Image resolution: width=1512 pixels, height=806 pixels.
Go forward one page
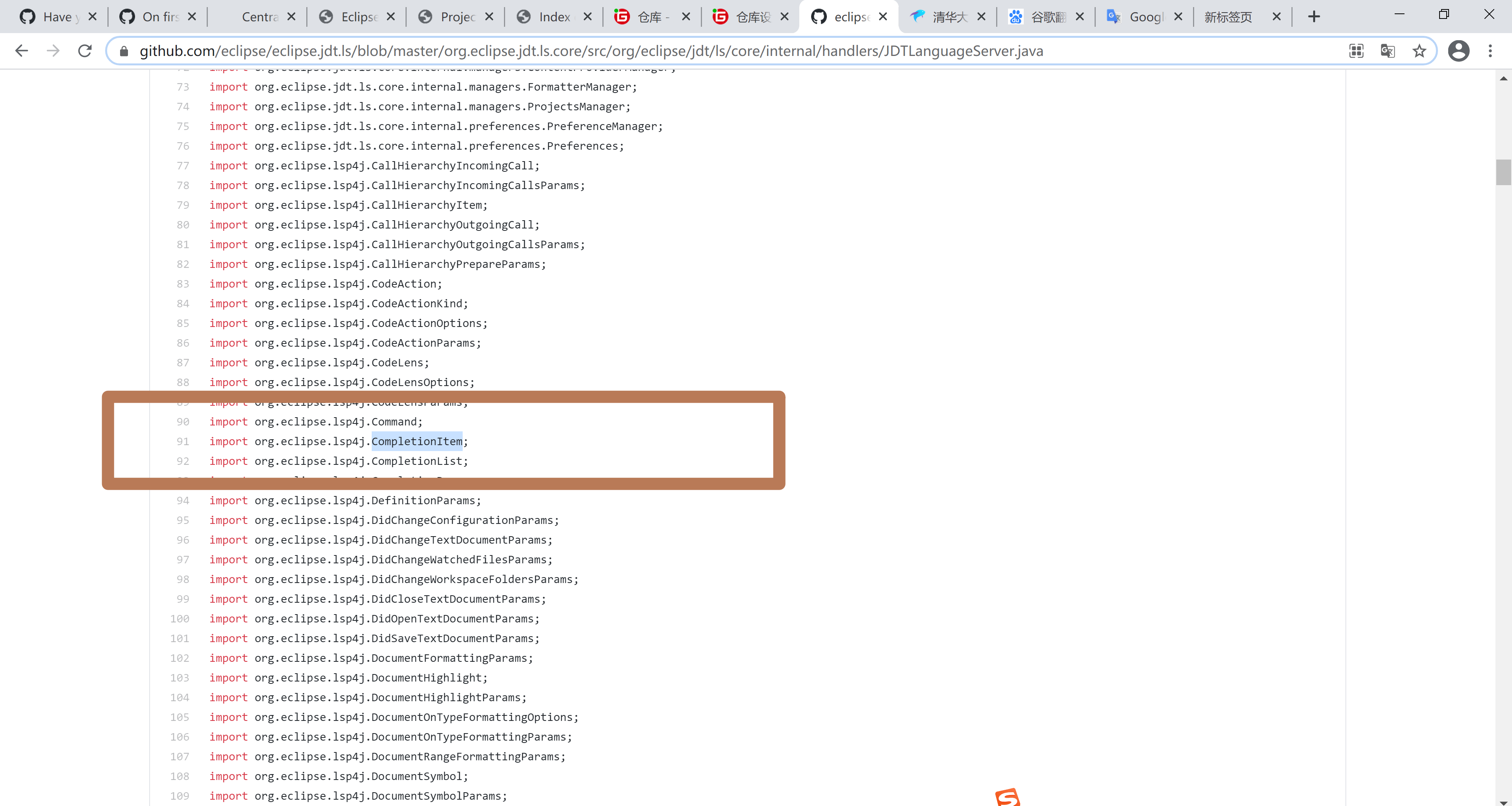(53, 51)
